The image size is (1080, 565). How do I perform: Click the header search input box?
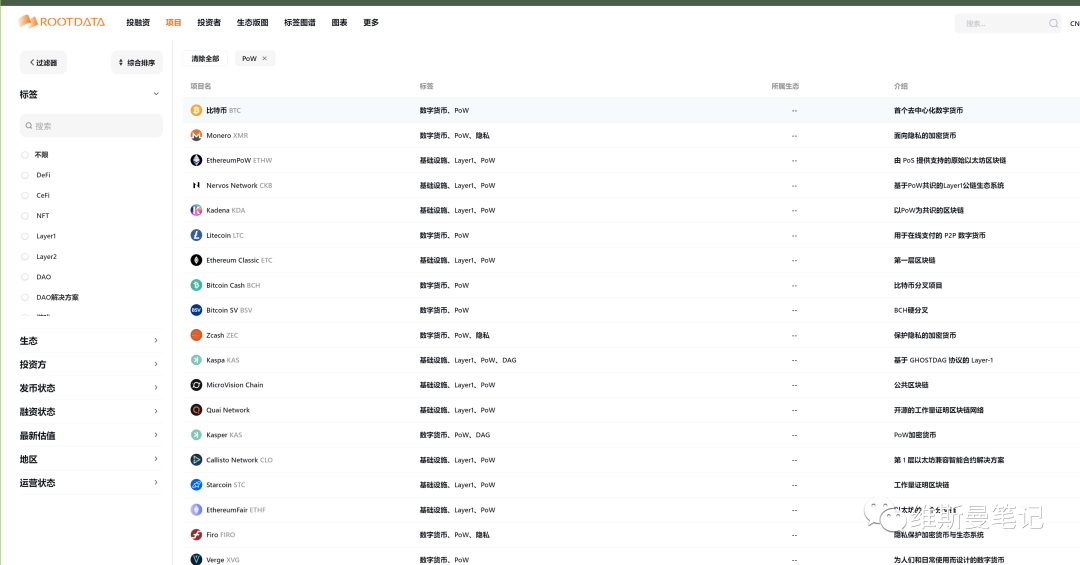point(1008,23)
